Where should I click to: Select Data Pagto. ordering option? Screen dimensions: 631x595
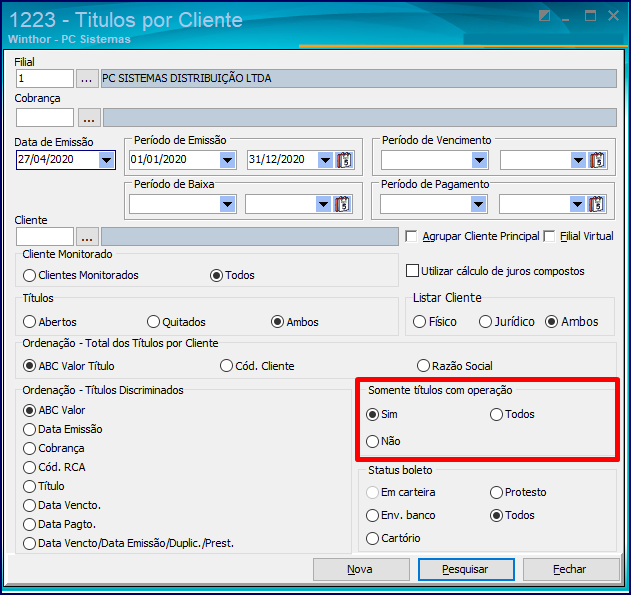(x=29, y=524)
